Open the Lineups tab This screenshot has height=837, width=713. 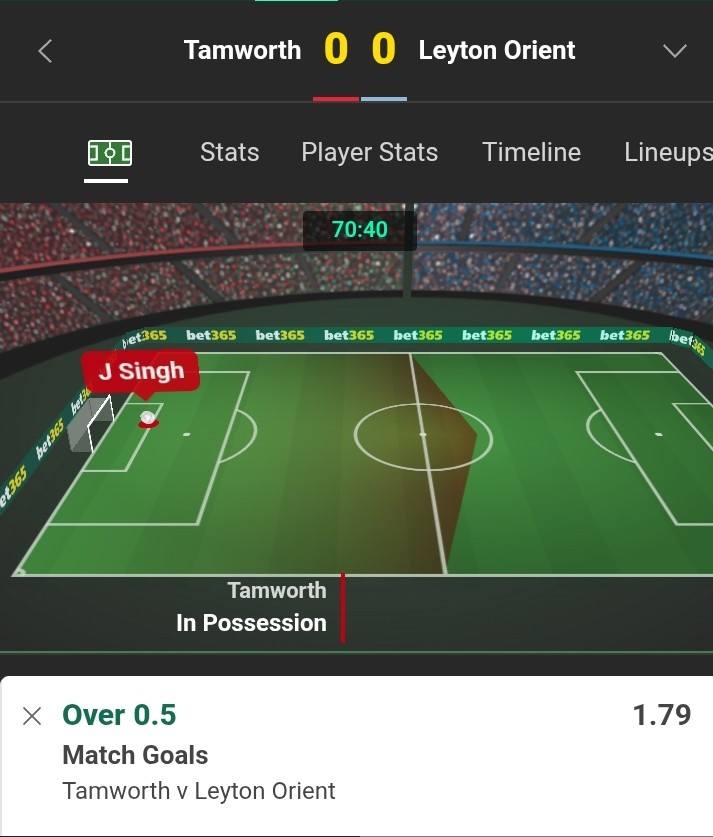(668, 153)
